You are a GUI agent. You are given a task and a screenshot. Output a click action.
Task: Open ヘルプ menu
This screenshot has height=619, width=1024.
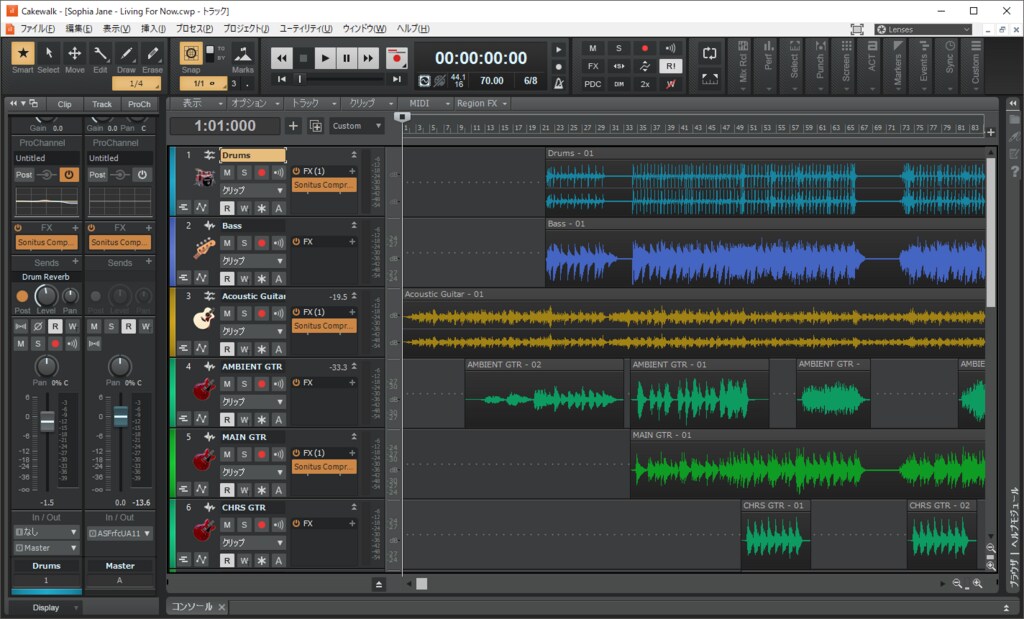(413, 29)
